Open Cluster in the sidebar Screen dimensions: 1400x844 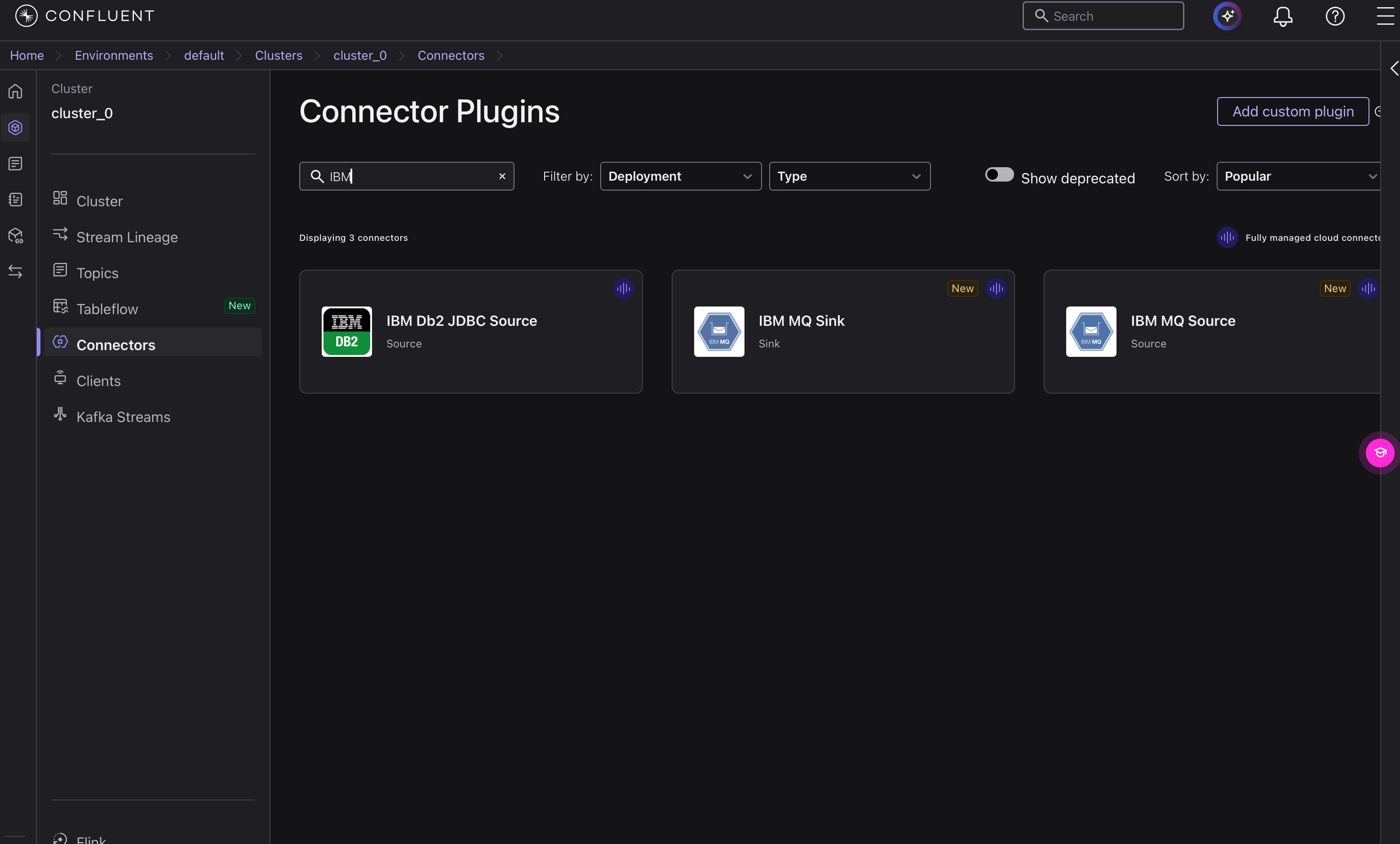153,200
